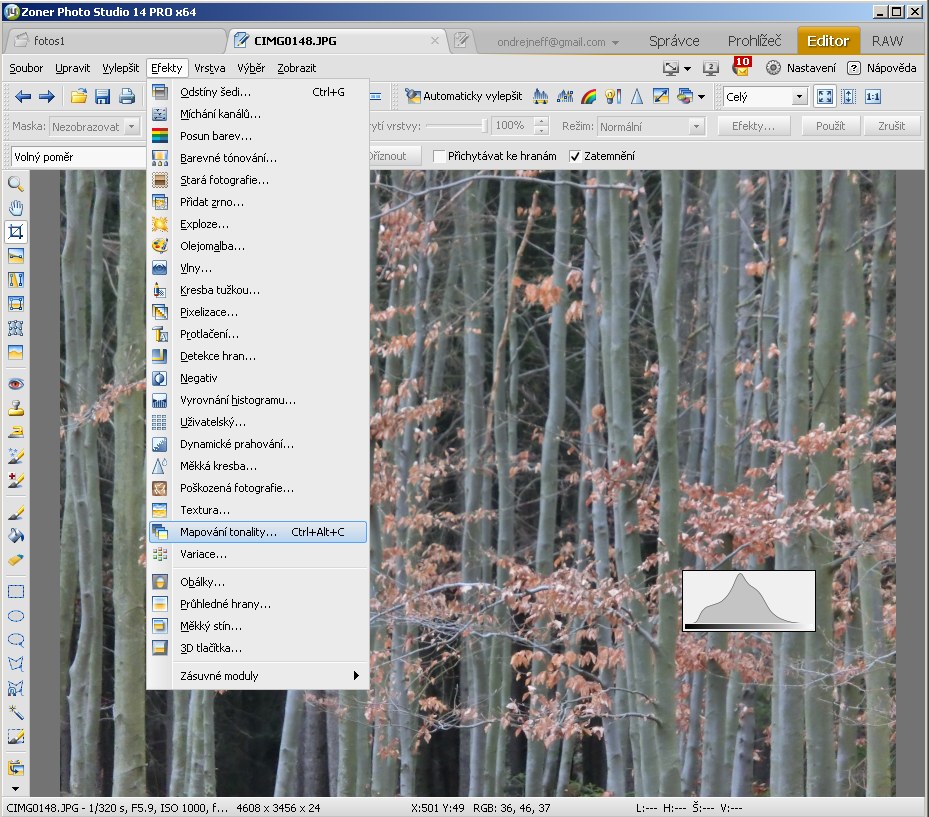
Task: Select the Zoom magnifier tool
Action: tap(15, 184)
